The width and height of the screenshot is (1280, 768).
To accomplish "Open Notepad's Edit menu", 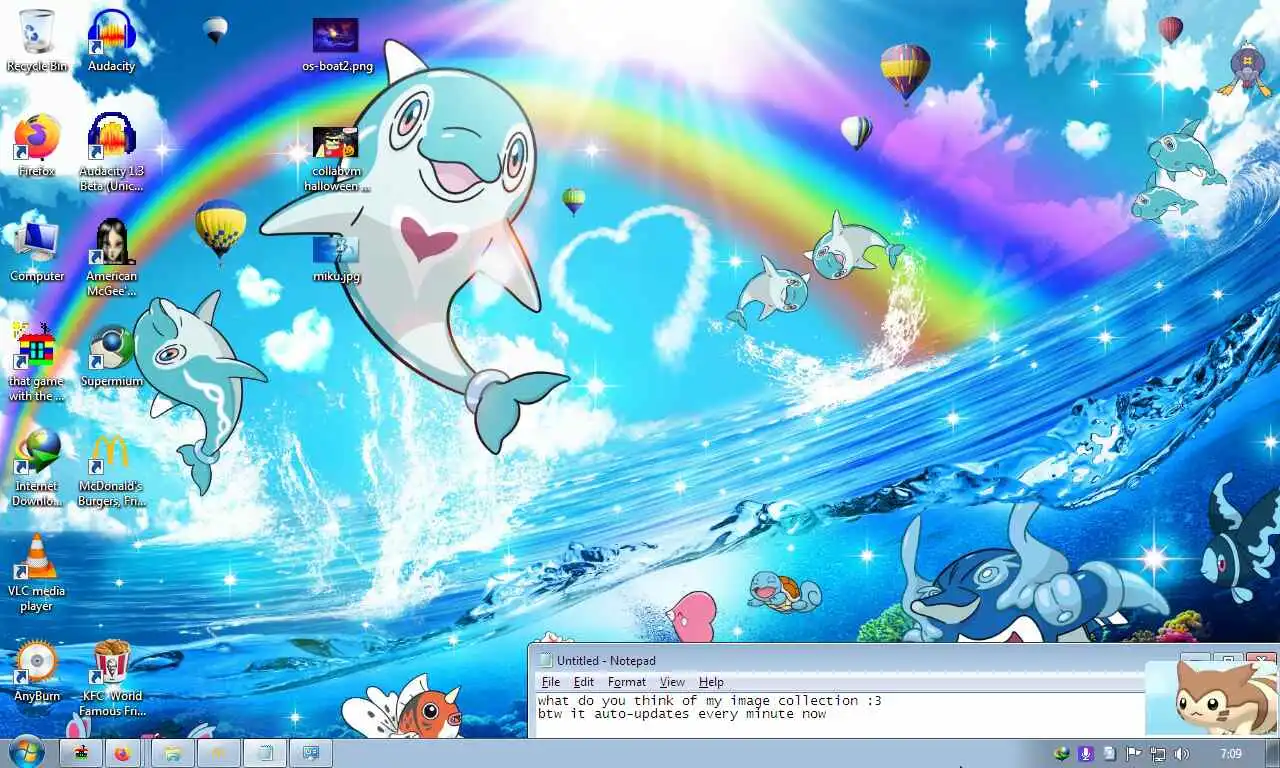I will point(584,682).
